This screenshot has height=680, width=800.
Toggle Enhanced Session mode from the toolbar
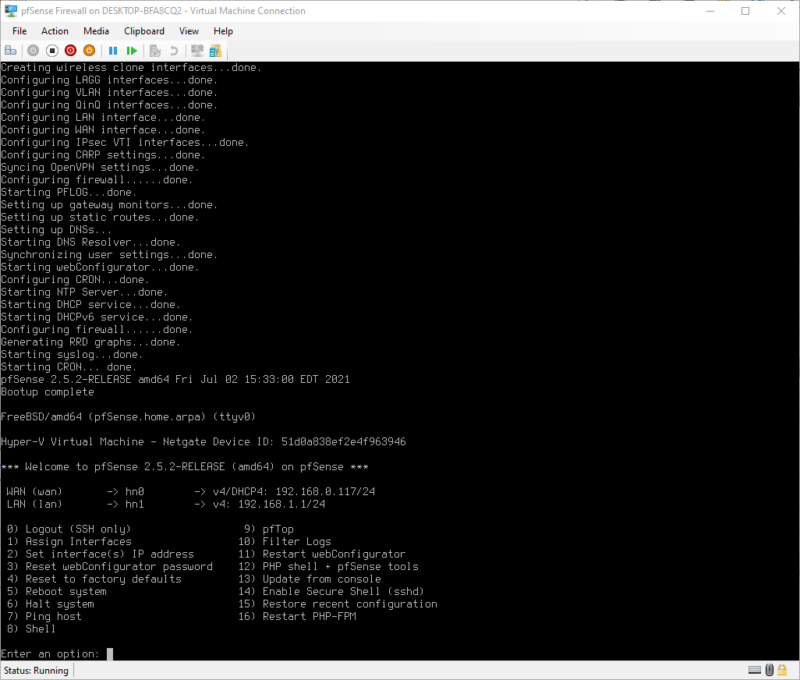196,50
